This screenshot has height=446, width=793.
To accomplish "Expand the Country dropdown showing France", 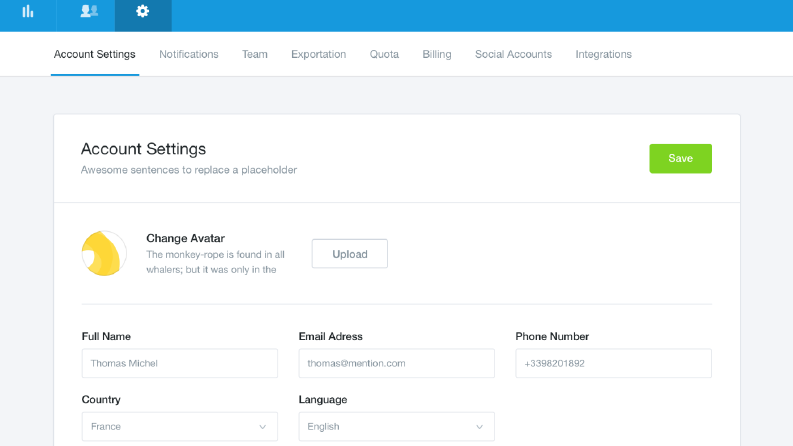I will (180, 426).
